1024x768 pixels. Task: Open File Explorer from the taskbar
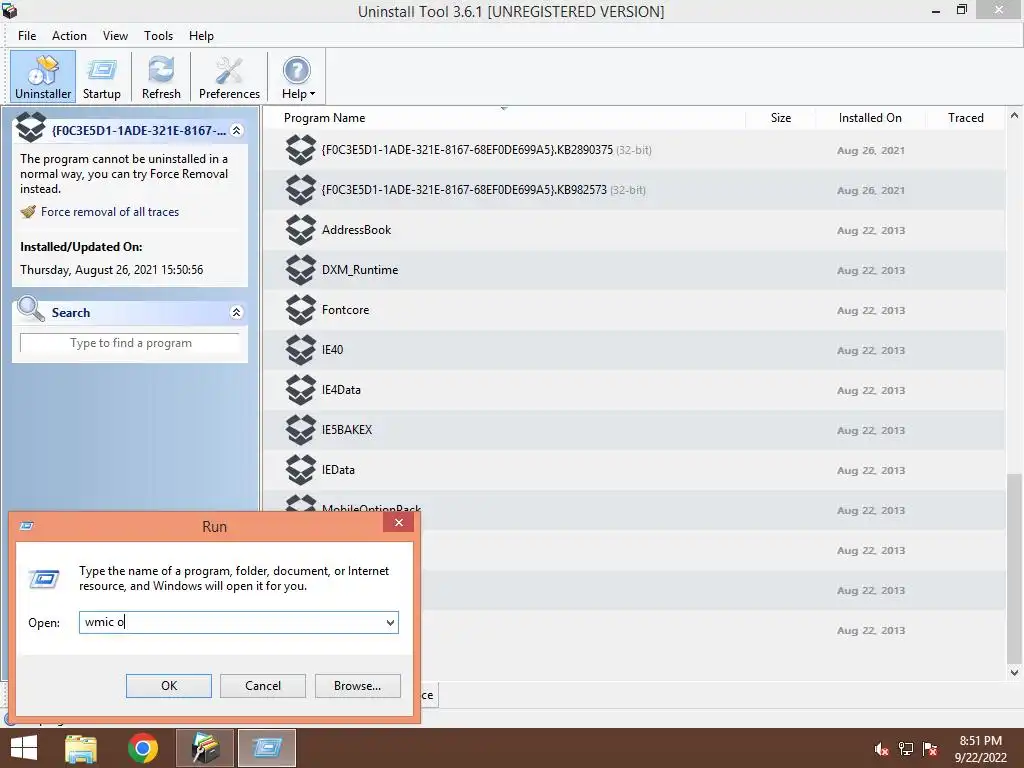coord(81,748)
